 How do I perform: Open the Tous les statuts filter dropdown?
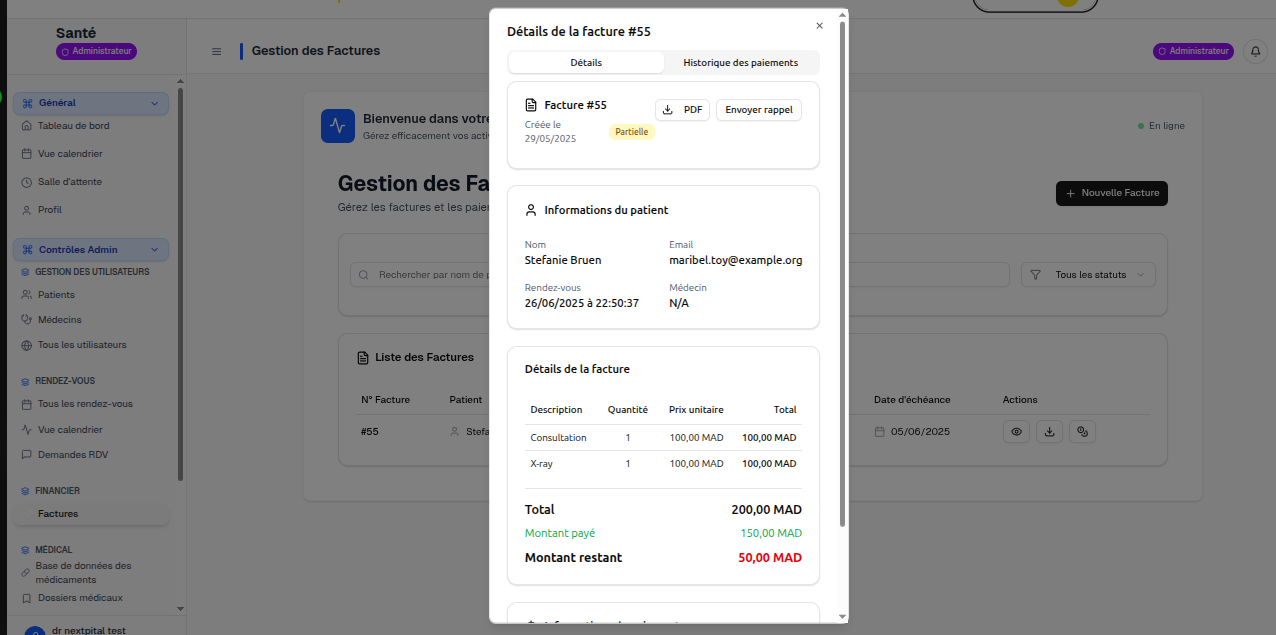[1088, 274]
